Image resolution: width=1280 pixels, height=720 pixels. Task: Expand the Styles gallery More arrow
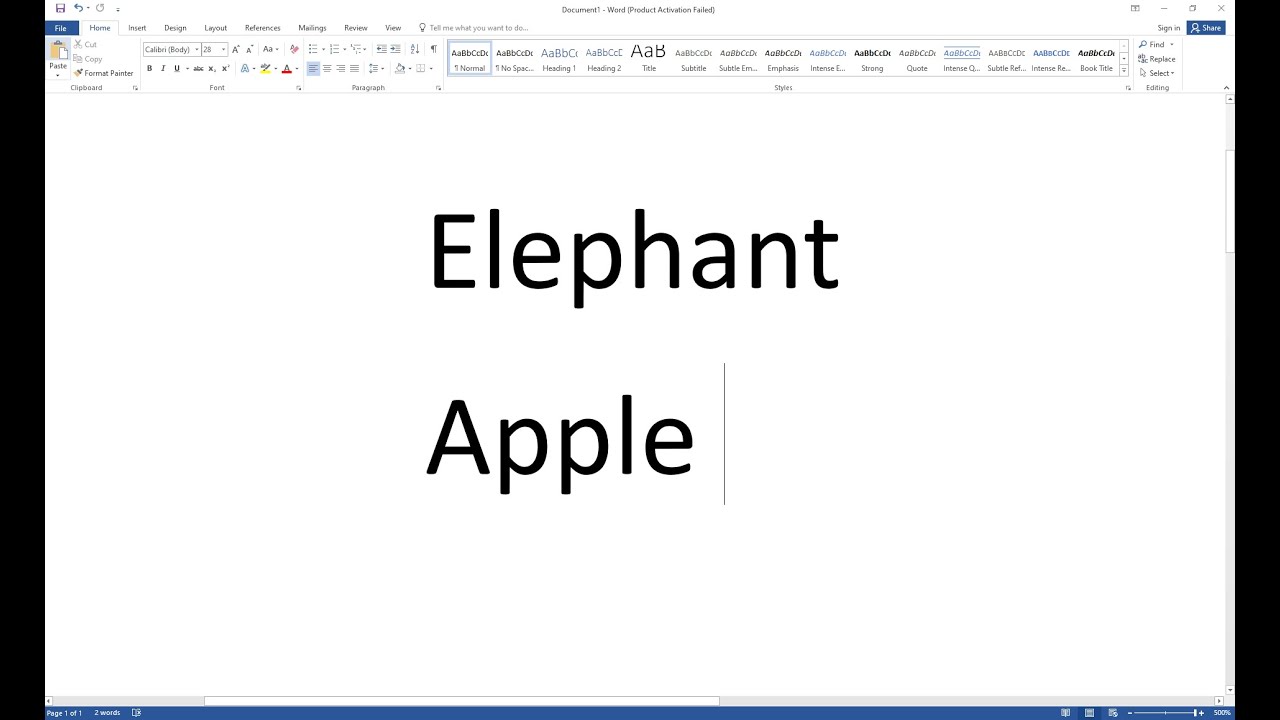point(1124,71)
